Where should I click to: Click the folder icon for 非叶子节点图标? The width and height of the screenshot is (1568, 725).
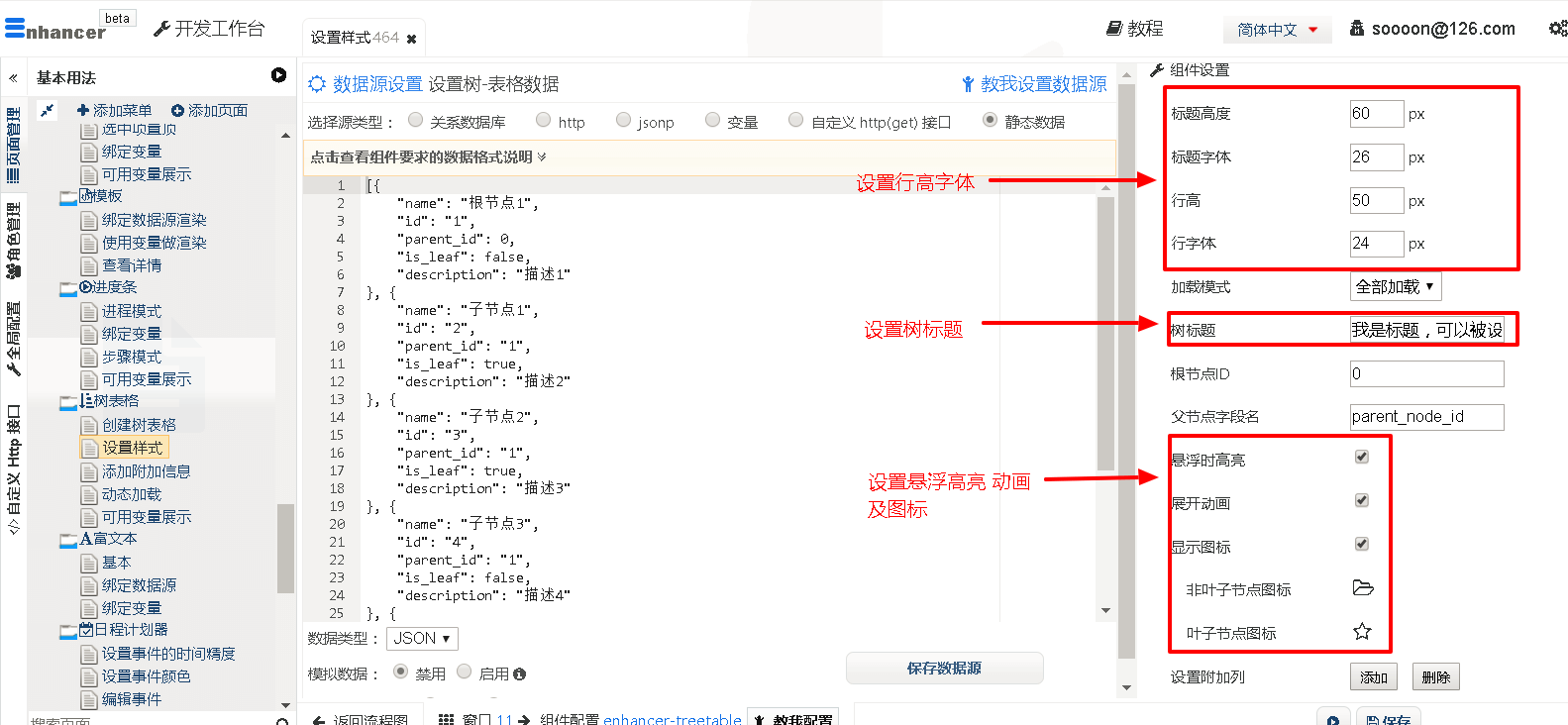[1363, 587]
